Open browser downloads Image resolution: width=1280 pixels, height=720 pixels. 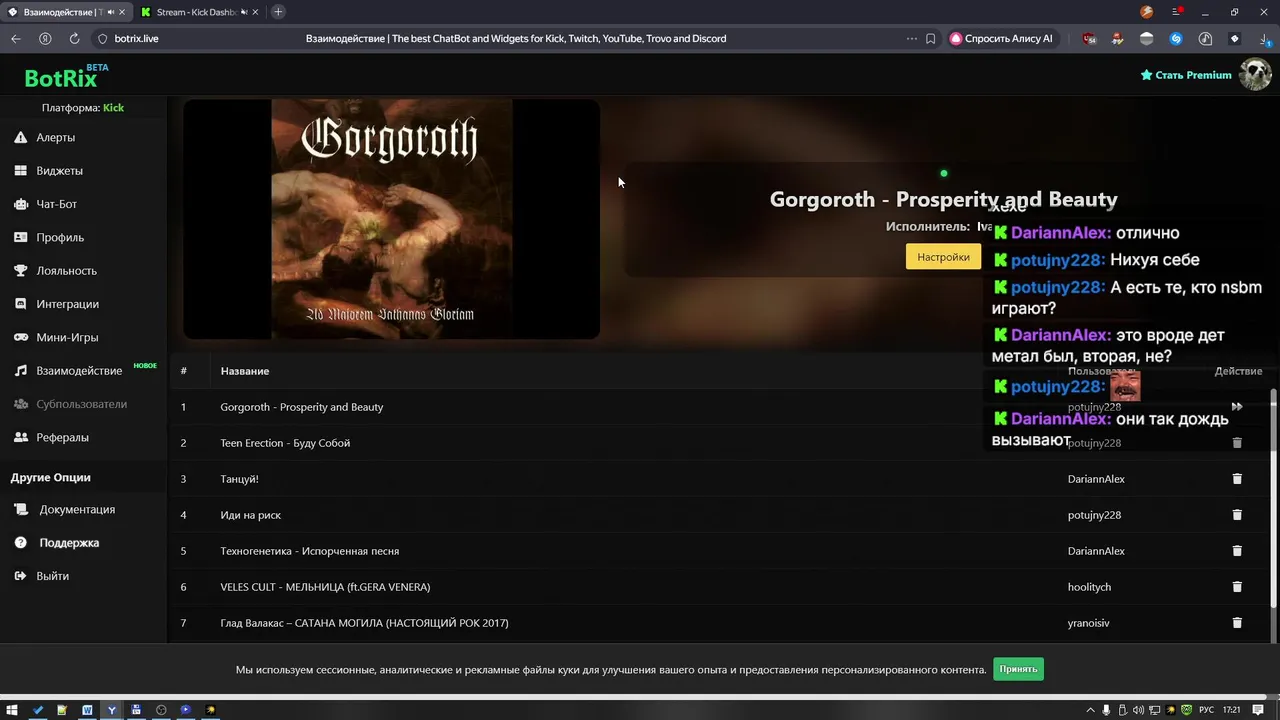click(x=1264, y=39)
